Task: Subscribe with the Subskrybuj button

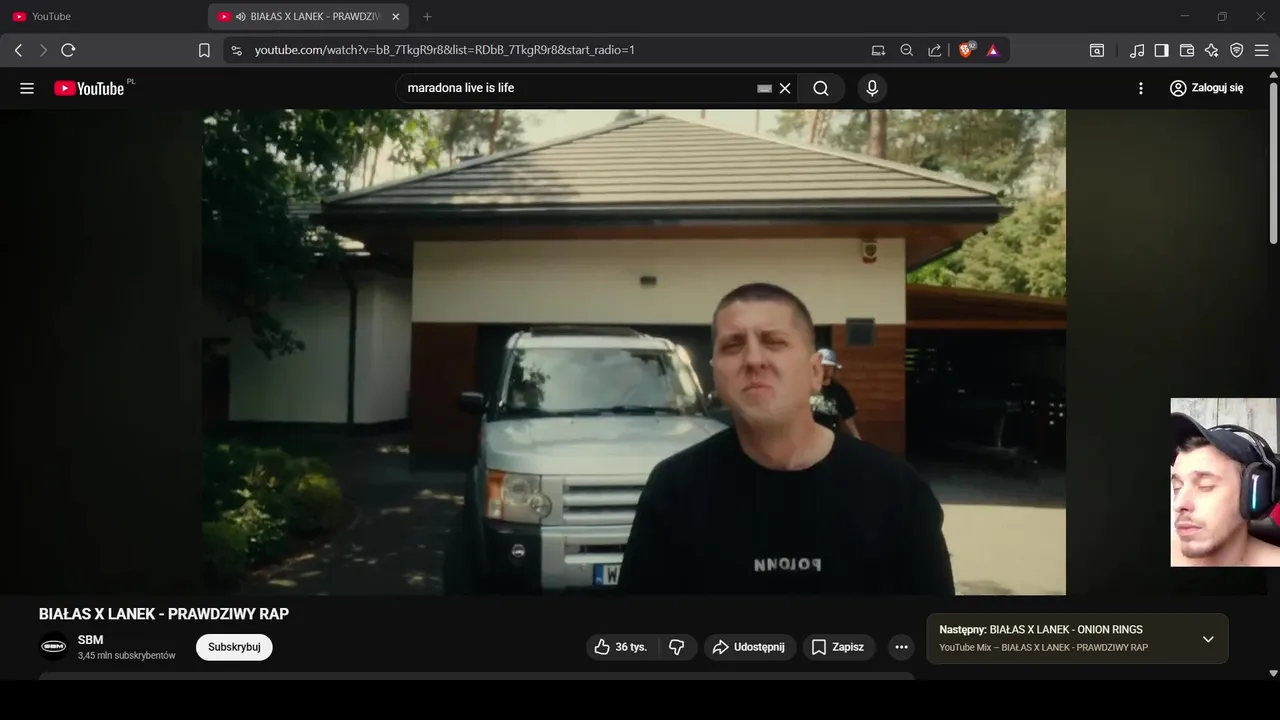Action: (x=234, y=647)
